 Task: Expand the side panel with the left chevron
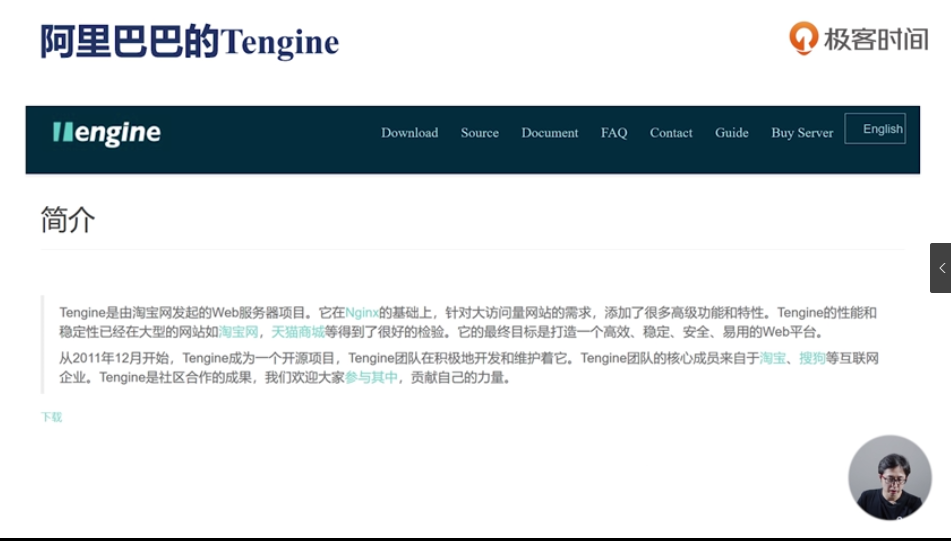coord(941,268)
